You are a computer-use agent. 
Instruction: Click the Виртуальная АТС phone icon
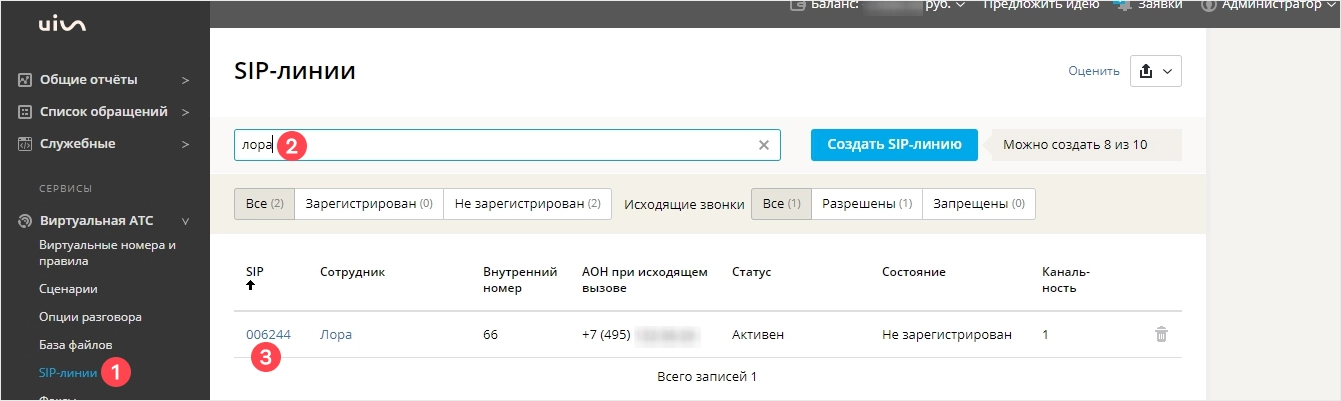[26, 221]
